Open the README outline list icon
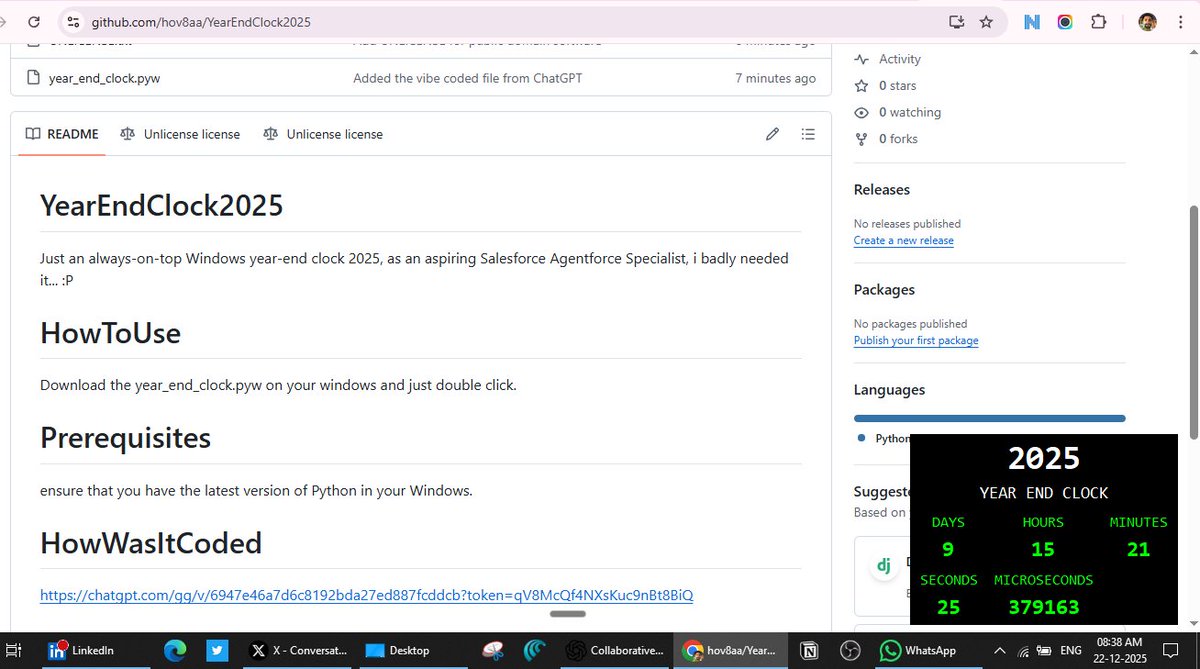This screenshot has height=669, width=1200. [x=808, y=134]
